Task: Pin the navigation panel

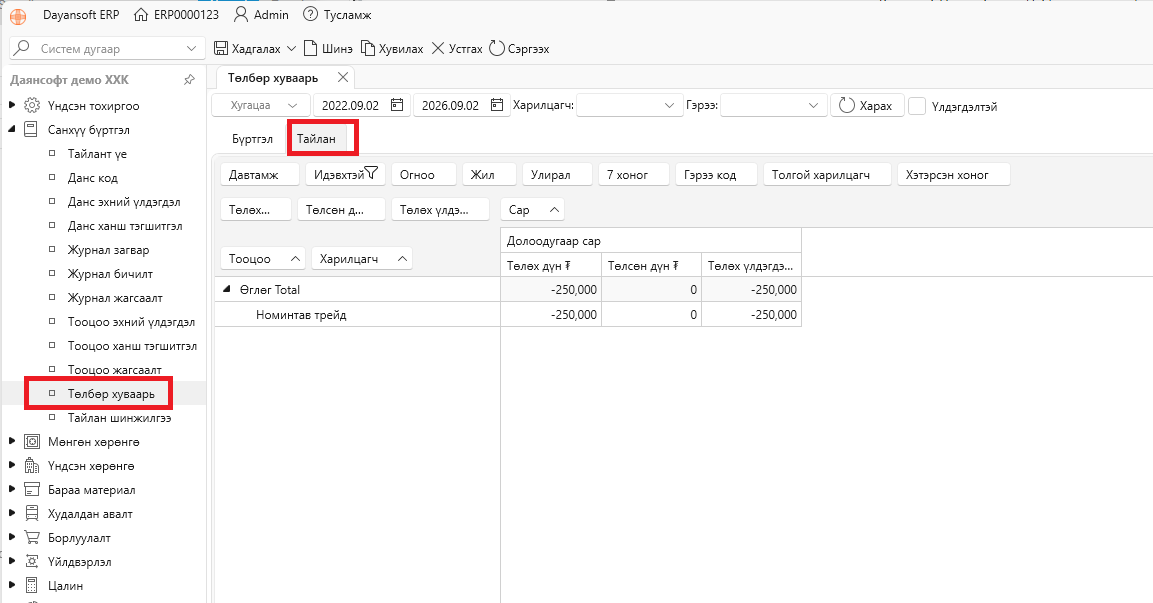Action: point(189,79)
